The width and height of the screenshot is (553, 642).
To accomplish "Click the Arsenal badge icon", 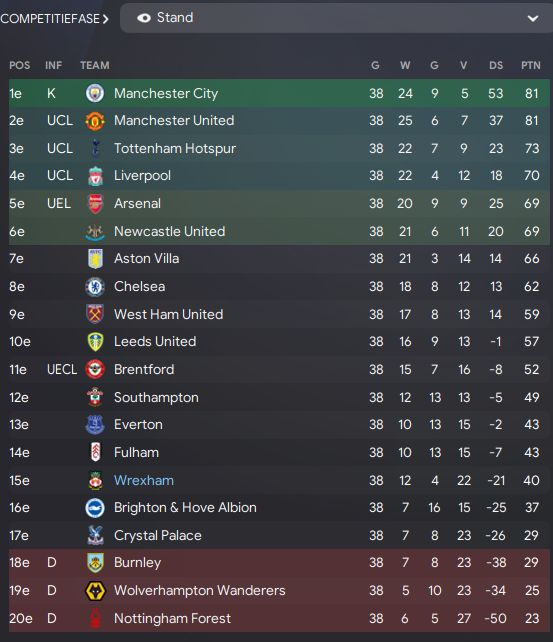I will (x=95, y=203).
